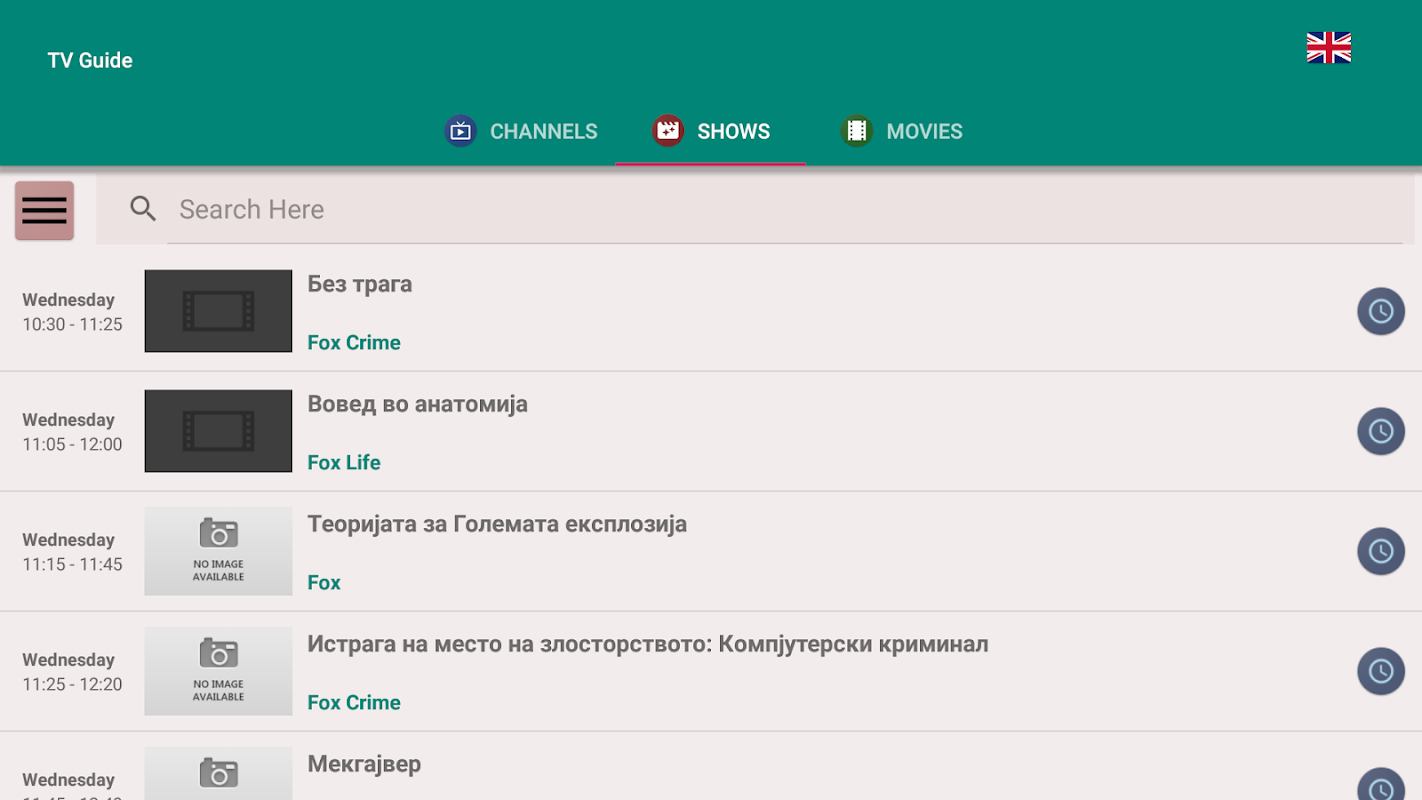This screenshot has height=800, width=1422.
Task: Click the time Wednesday 10:30 - 11:25
Action: (x=72, y=312)
